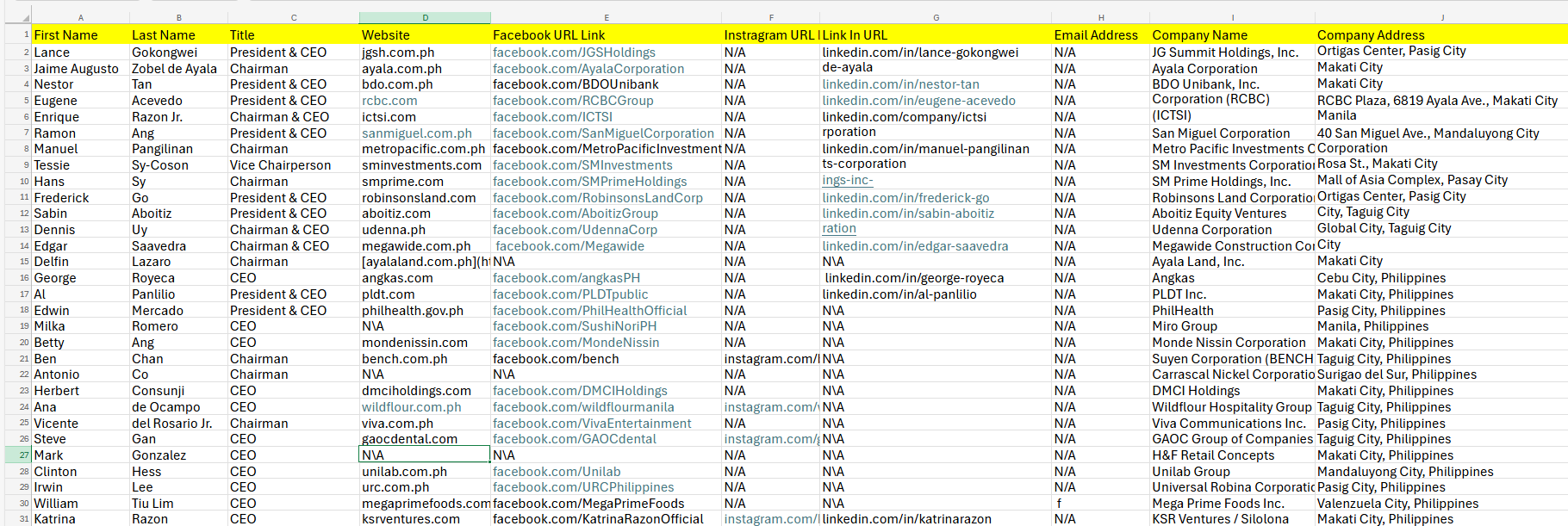Click the 'Zobel de Ayala' cell
Image resolution: width=1568 pixels, height=526 pixels.
pyautogui.click(x=179, y=69)
